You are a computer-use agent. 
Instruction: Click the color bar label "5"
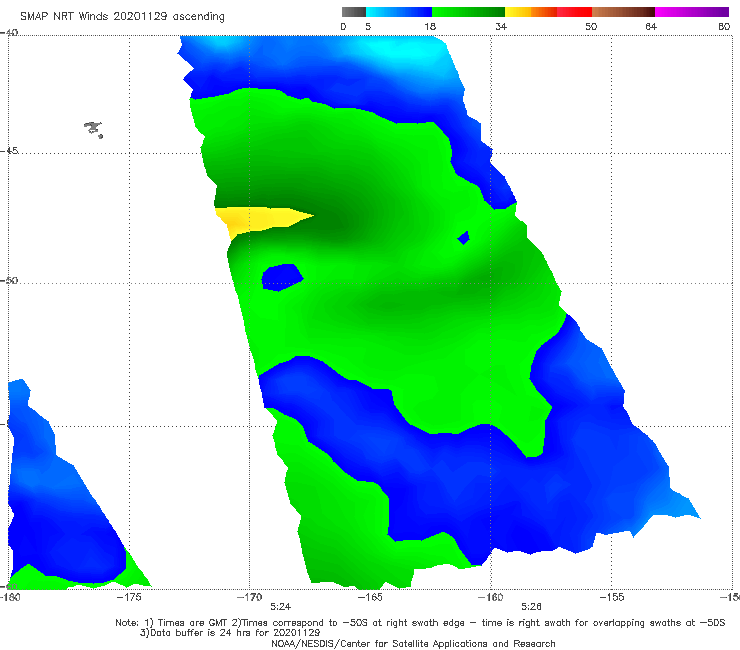click(x=368, y=26)
